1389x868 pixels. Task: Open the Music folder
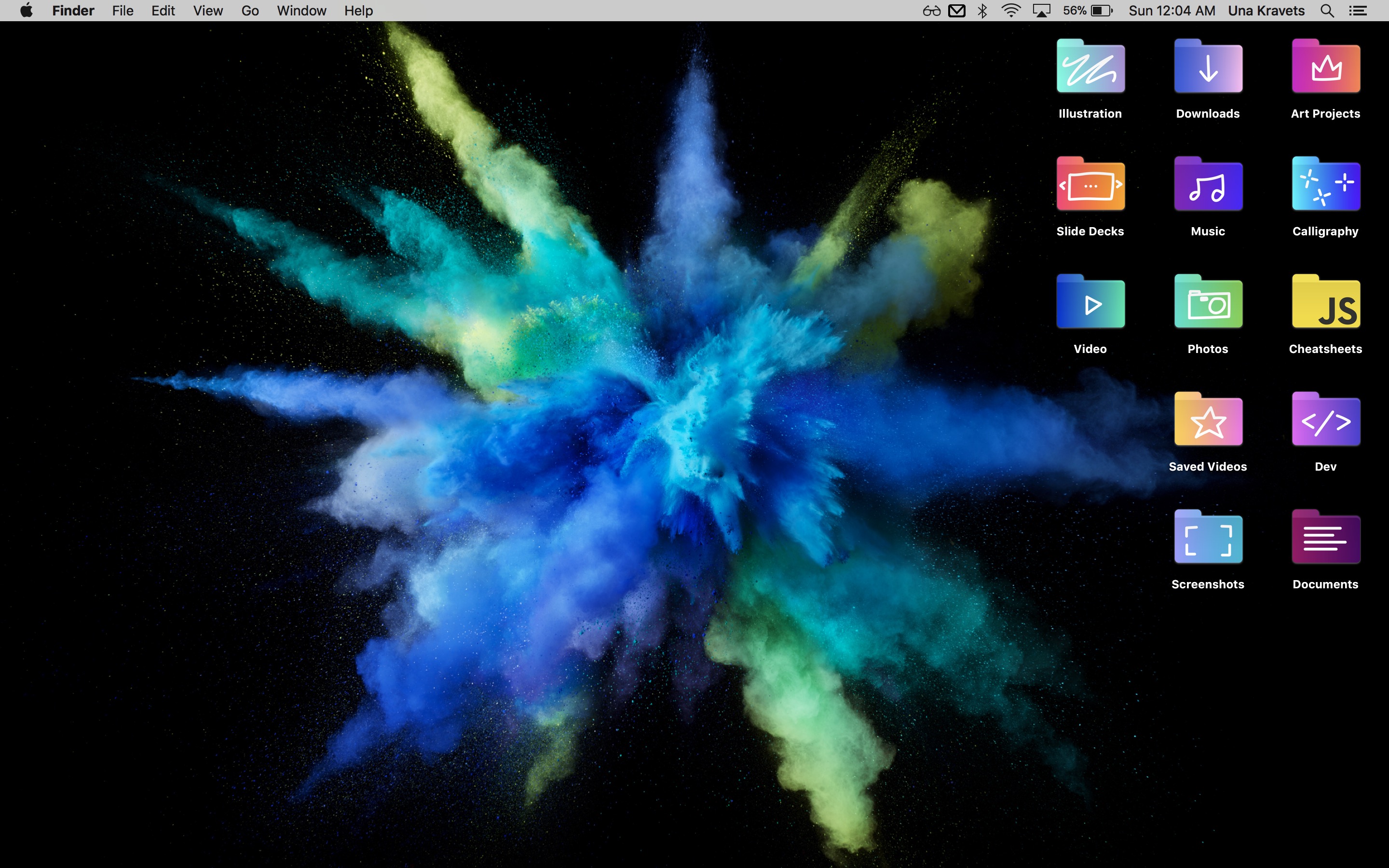[x=1207, y=185]
